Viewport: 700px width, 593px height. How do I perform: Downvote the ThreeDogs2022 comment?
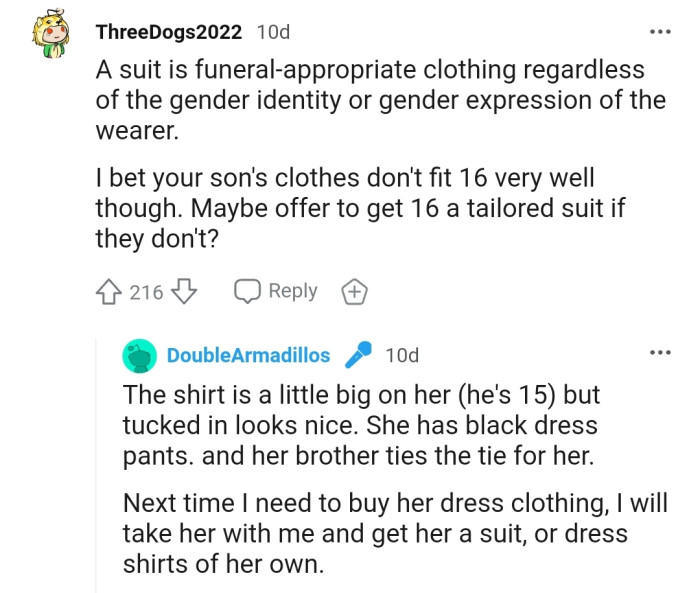pos(184,292)
